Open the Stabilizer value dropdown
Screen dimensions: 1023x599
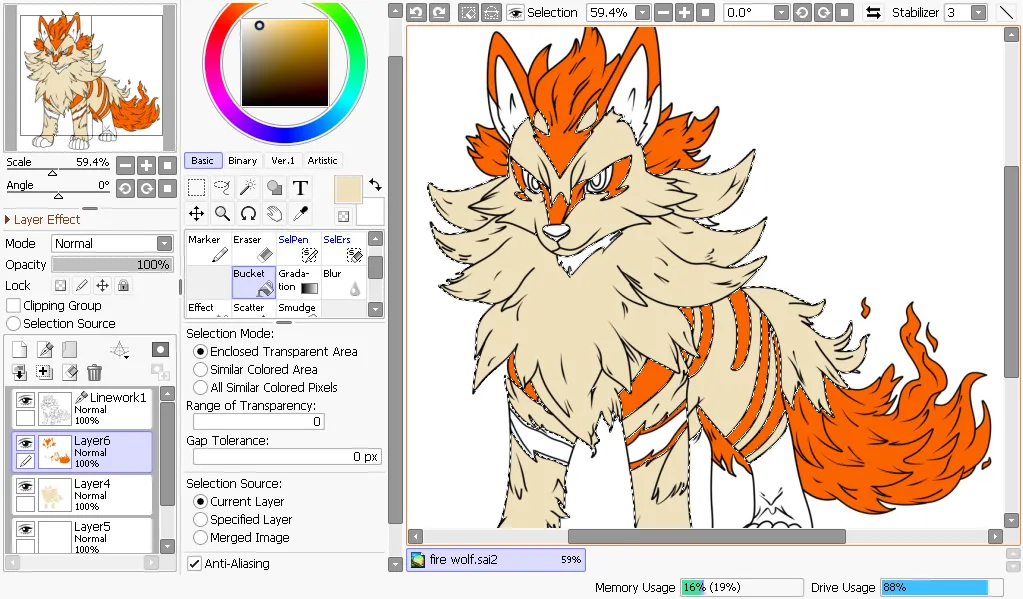click(978, 12)
